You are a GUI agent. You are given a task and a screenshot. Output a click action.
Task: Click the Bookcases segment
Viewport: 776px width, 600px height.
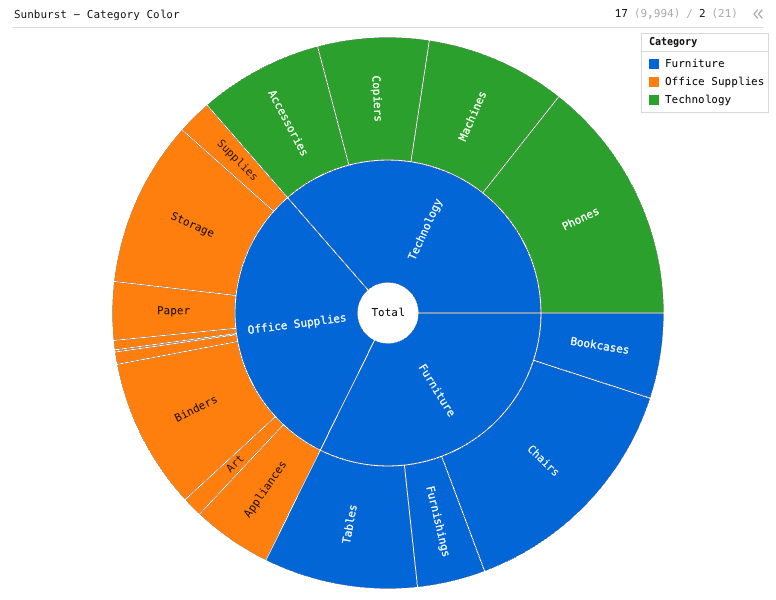coord(600,347)
